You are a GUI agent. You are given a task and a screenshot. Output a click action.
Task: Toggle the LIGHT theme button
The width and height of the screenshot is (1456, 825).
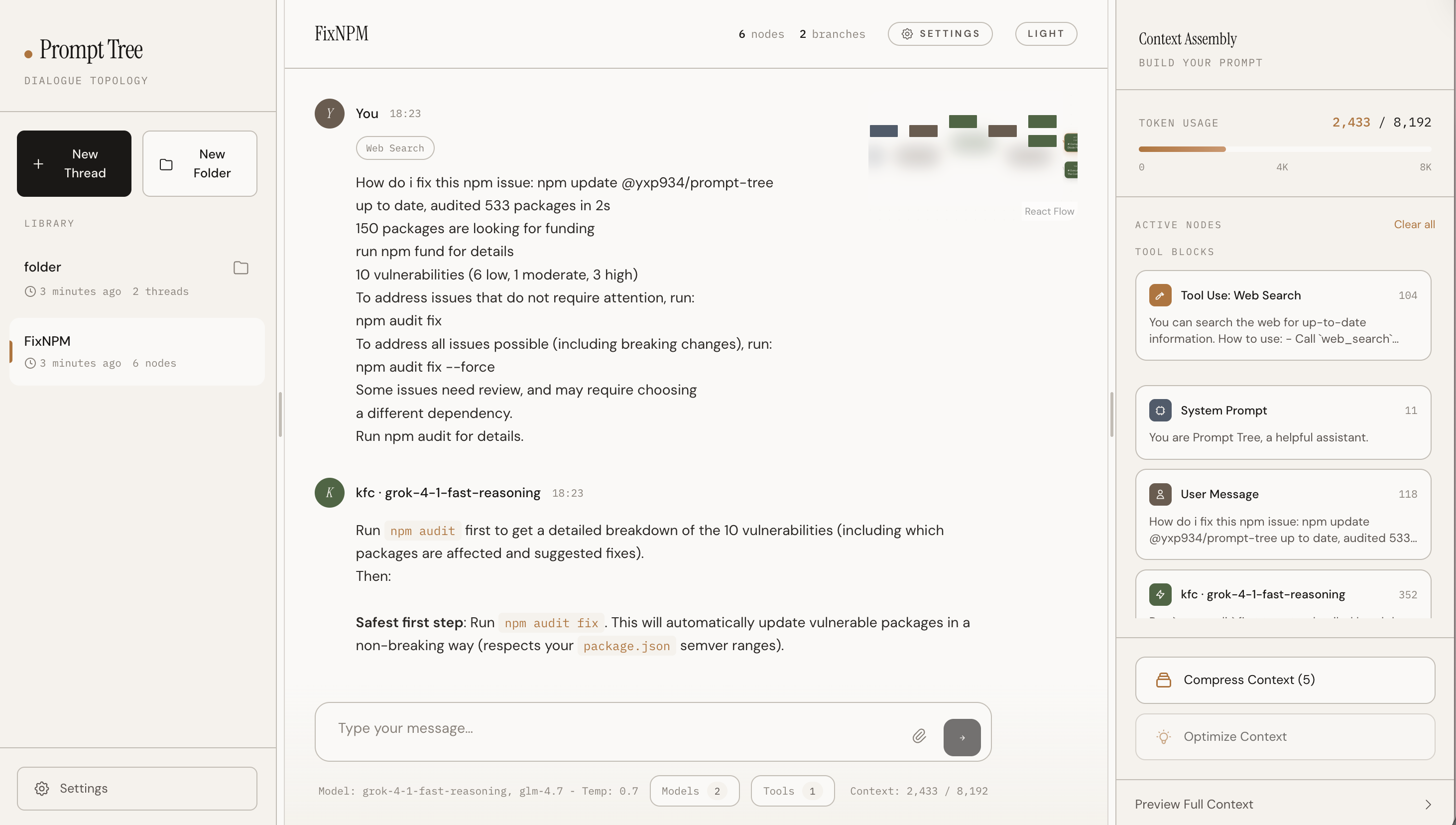[x=1045, y=34]
